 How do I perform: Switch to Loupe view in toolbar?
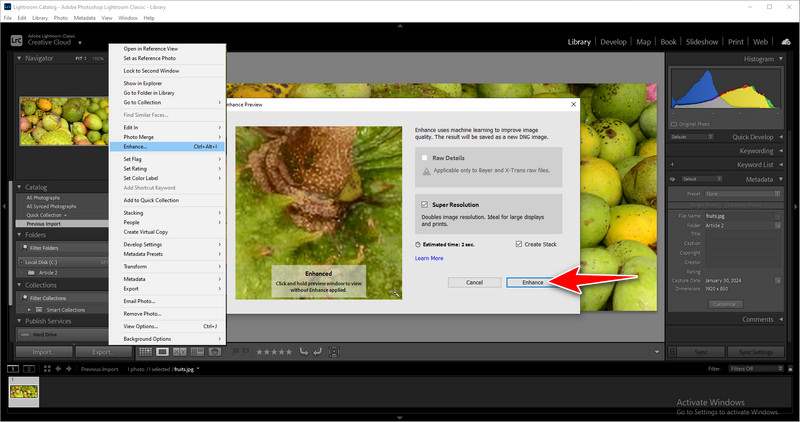coord(162,352)
